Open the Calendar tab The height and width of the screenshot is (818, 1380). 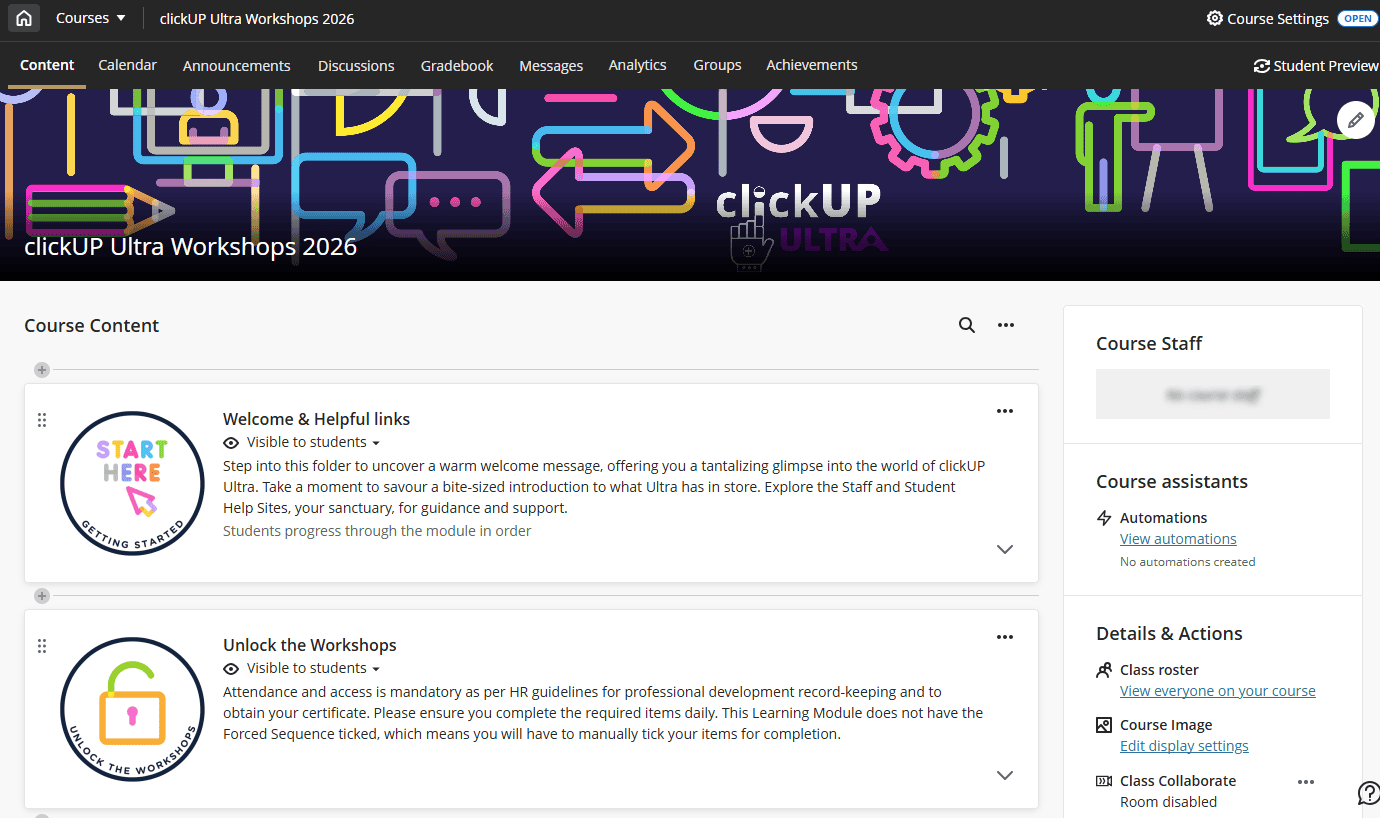127,65
